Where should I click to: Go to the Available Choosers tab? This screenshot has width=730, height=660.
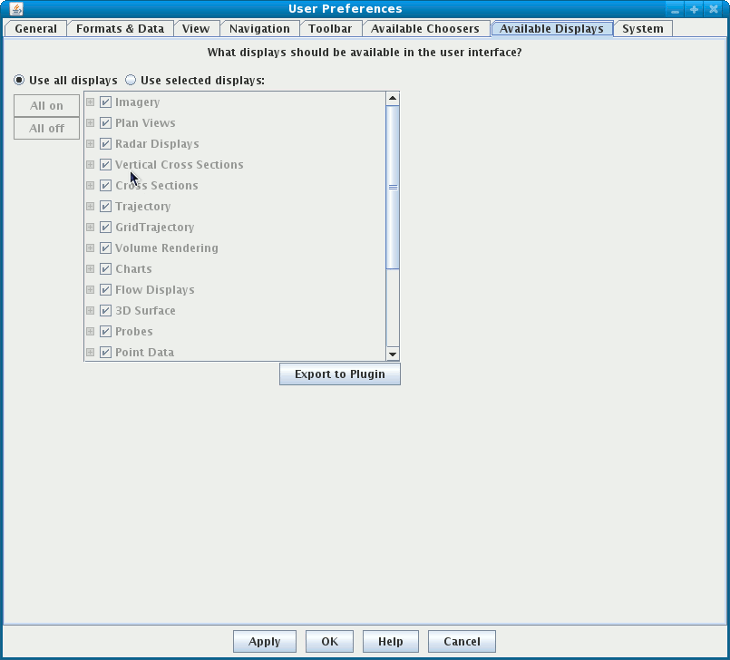pos(425,29)
